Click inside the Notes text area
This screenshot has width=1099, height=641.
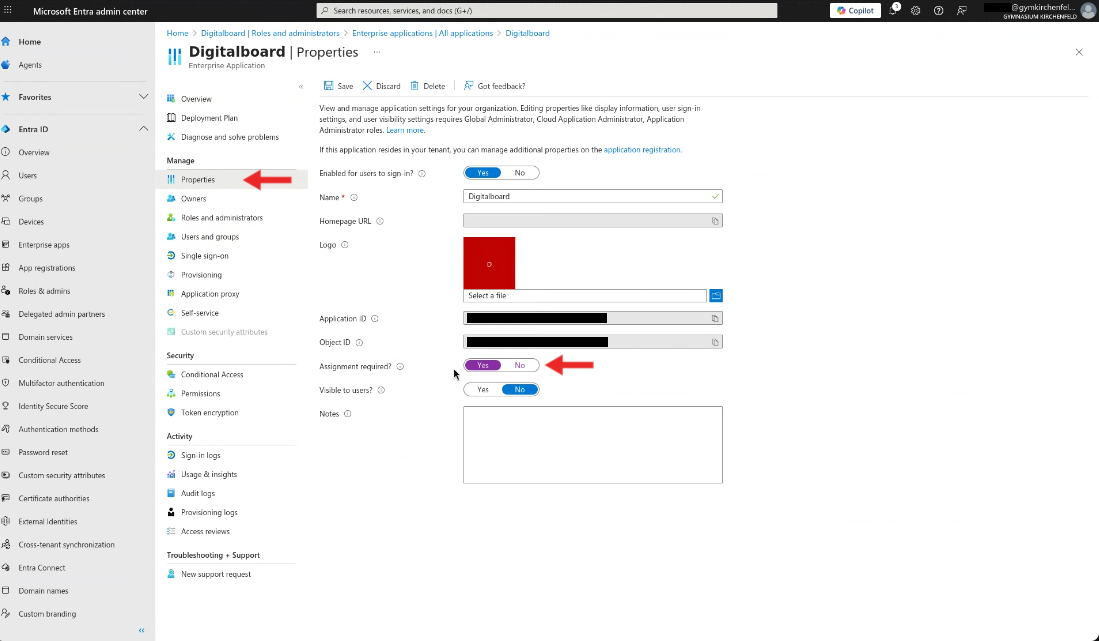[592, 445]
